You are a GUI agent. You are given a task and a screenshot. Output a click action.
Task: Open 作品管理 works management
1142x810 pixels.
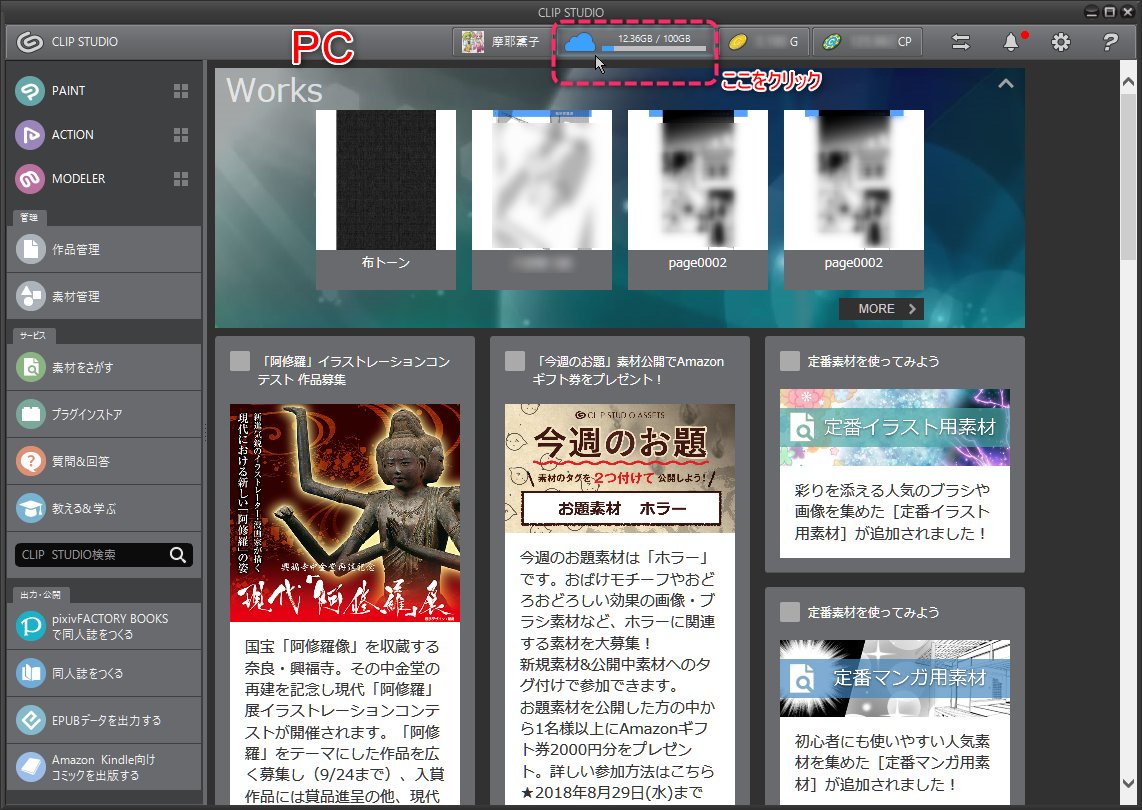coord(104,249)
